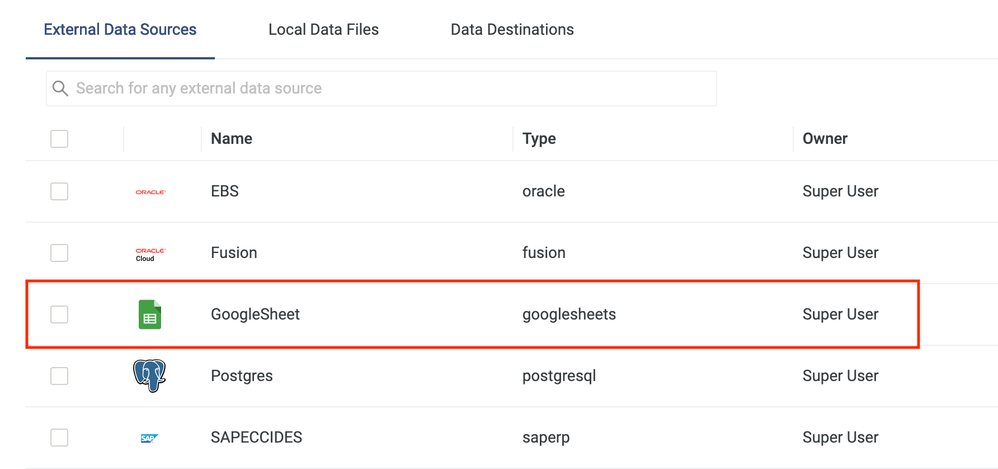Click the Oracle Cloud icon for Fusion

coord(150,254)
